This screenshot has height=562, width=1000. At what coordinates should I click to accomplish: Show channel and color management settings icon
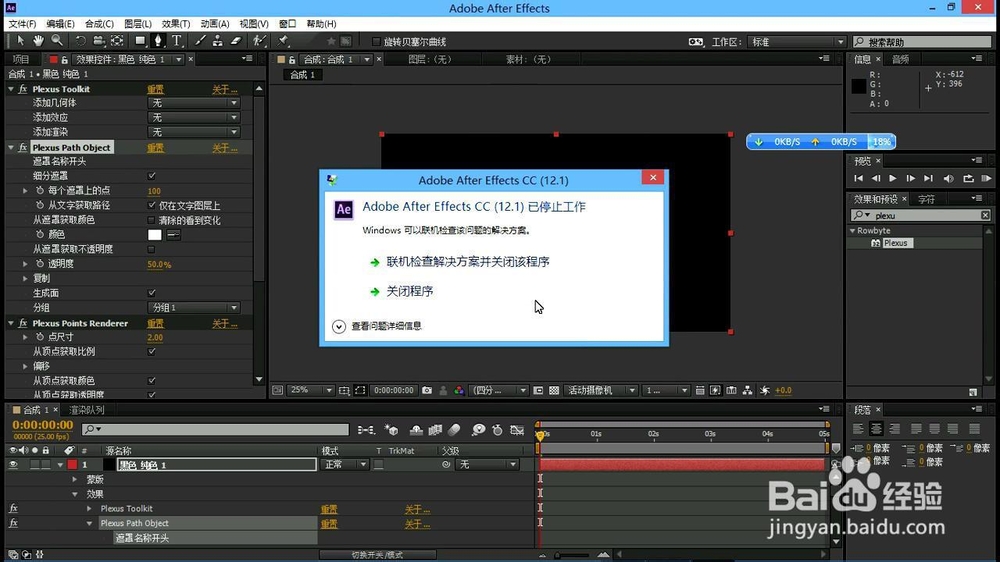tap(459, 390)
